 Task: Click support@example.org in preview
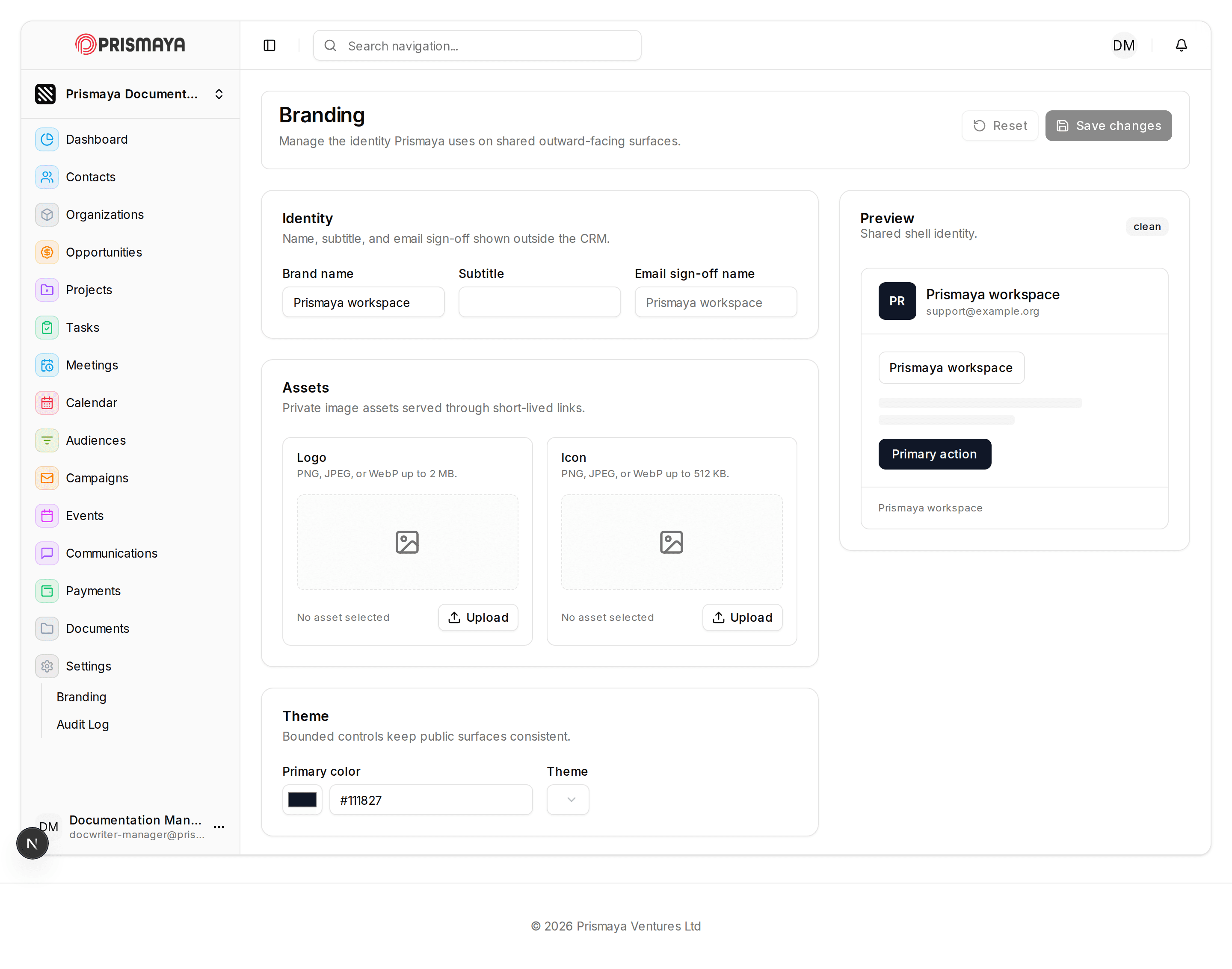pos(982,311)
